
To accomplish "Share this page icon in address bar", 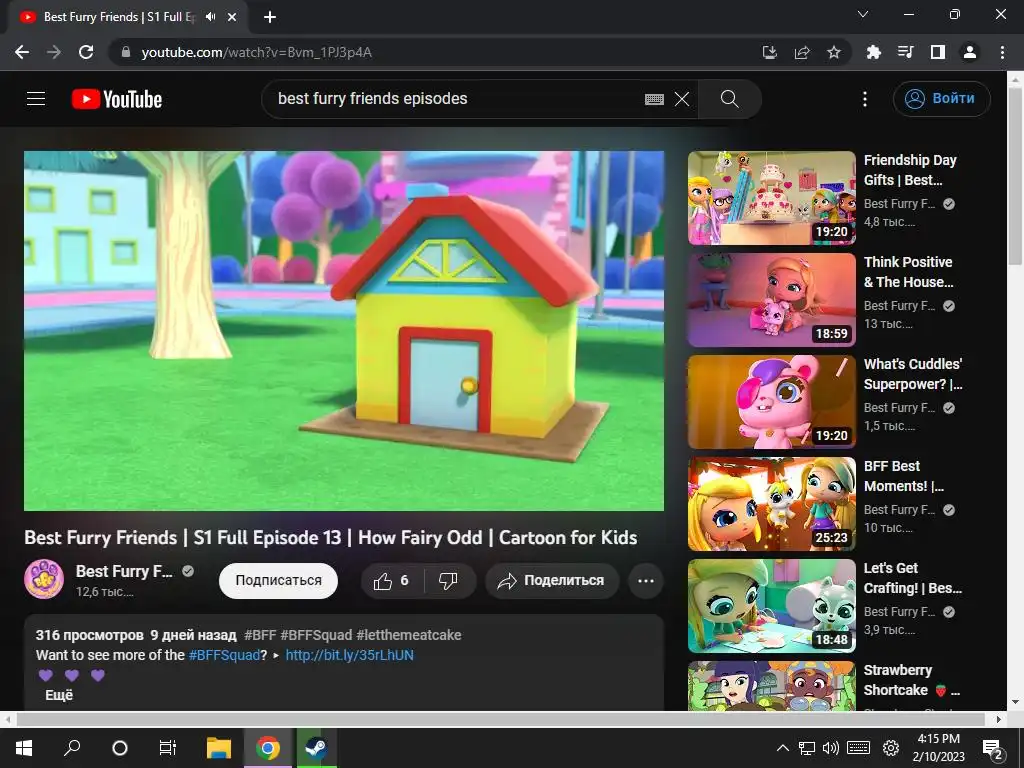I will [x=802, y=52].
